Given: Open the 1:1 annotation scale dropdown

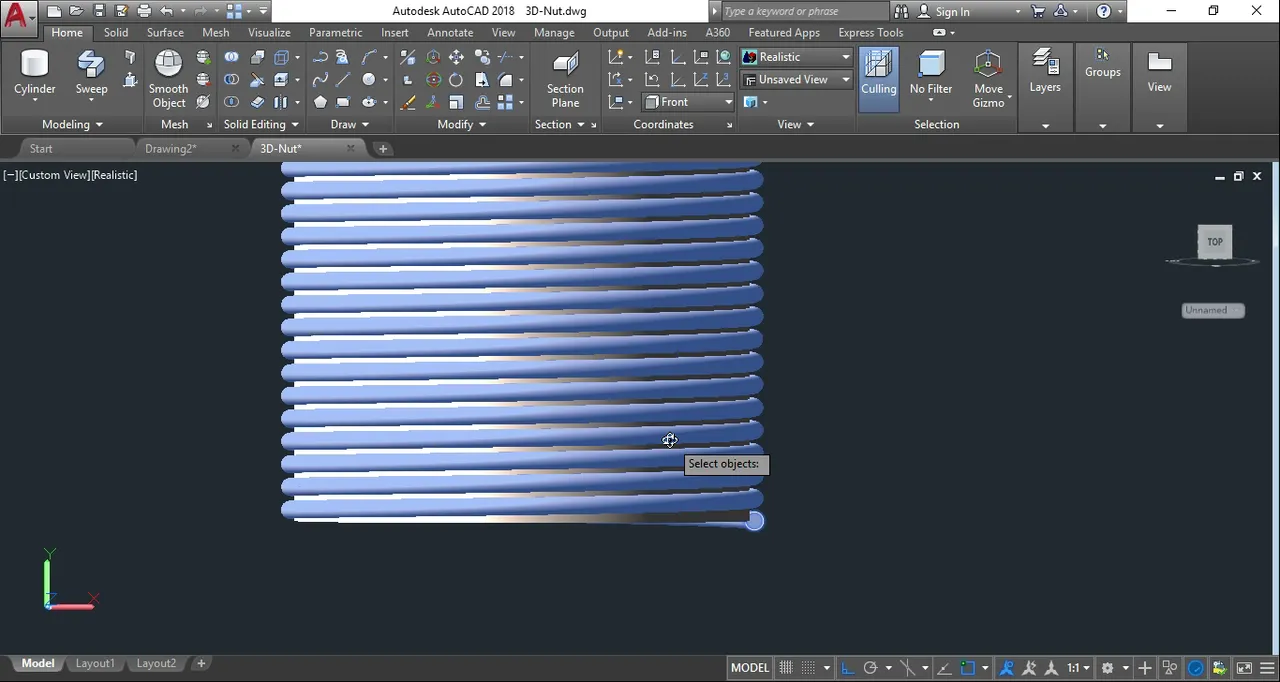Looking at the screenshot, I should tap(1078, 668).
